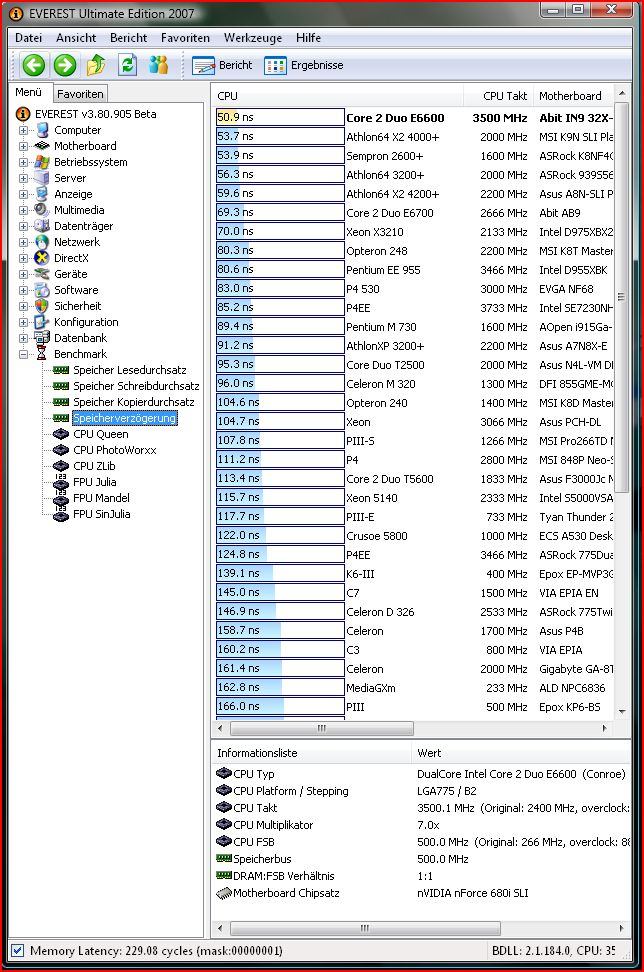Click the Up level toolbar icon
Image resolution: width=644 pixels, height=972 pixels.
pyautogui.click(x=96, y=64)
